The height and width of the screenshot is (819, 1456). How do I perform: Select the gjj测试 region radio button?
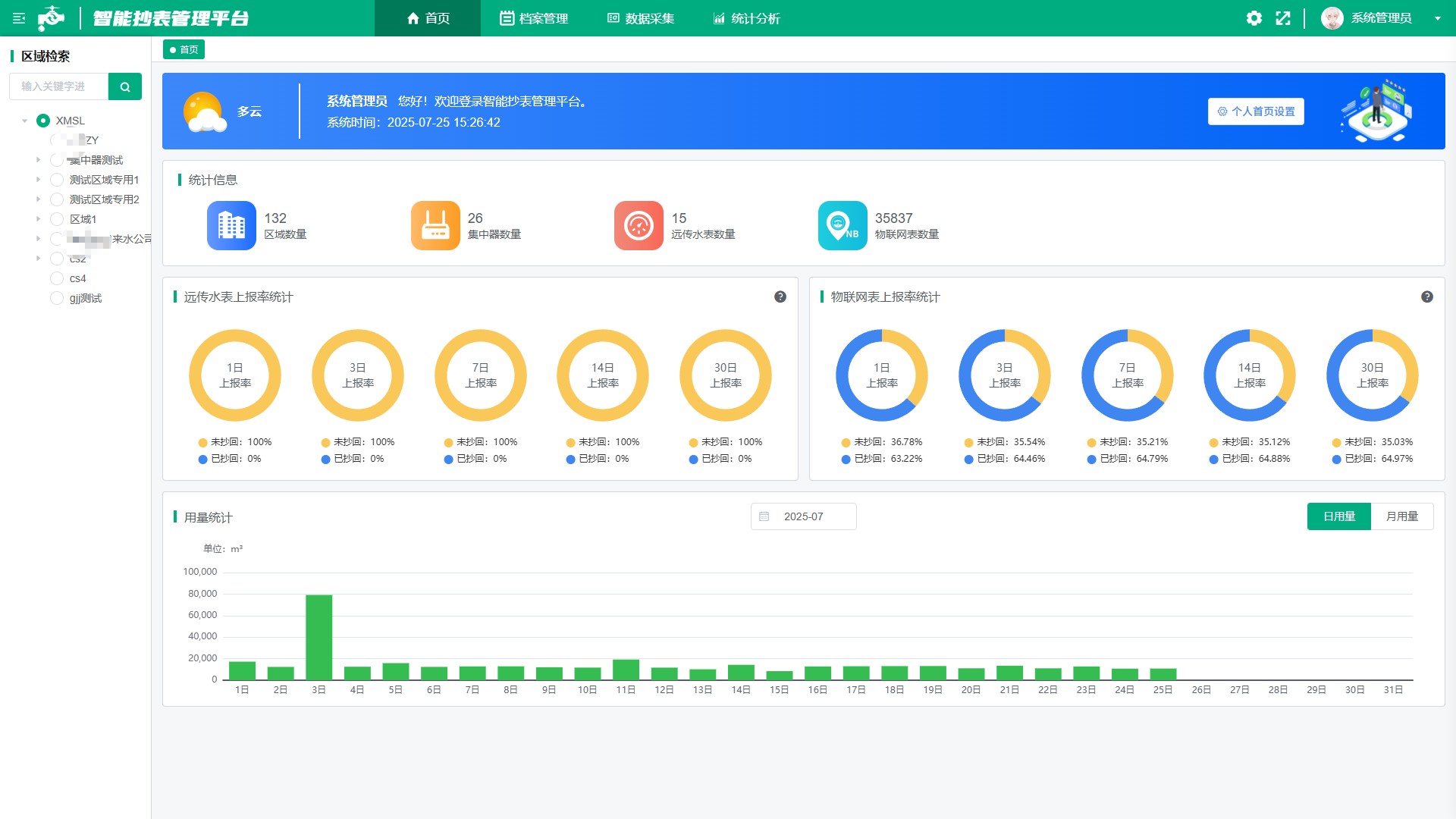tap(57, 298)
